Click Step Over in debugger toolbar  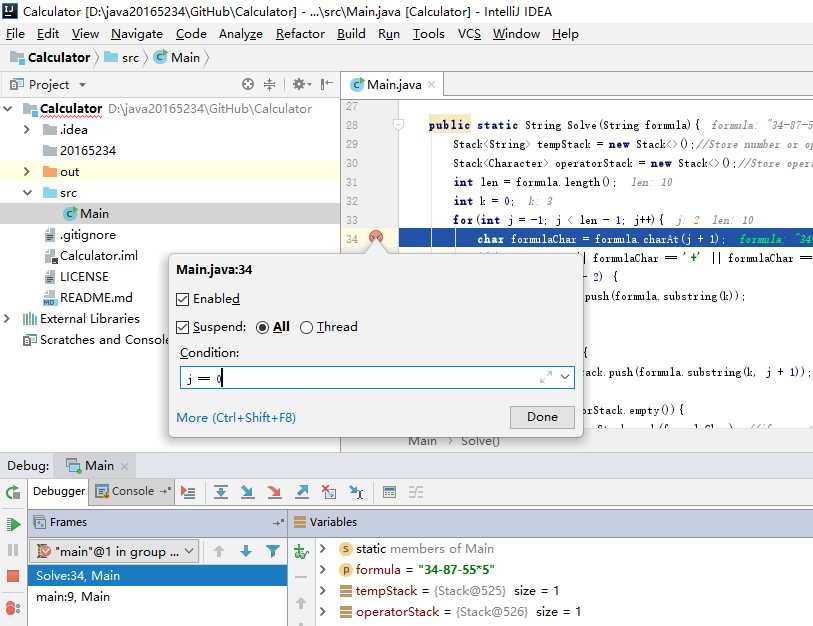point(221,492)
